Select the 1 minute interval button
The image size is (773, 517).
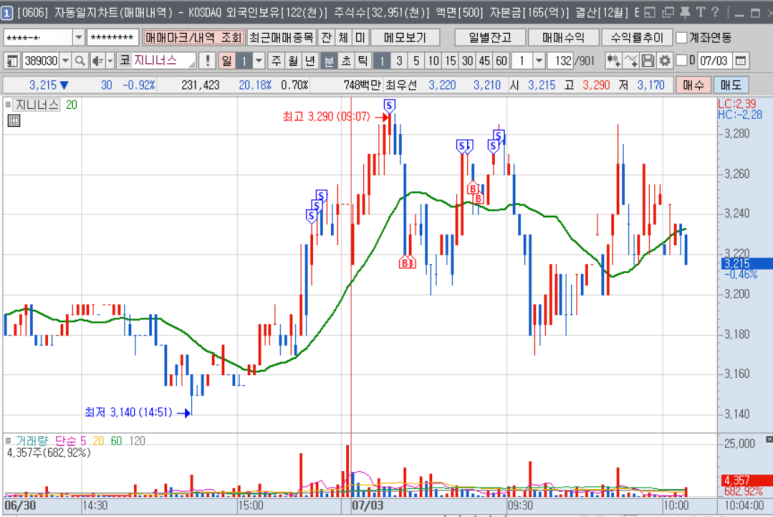[x=382, y=61]
